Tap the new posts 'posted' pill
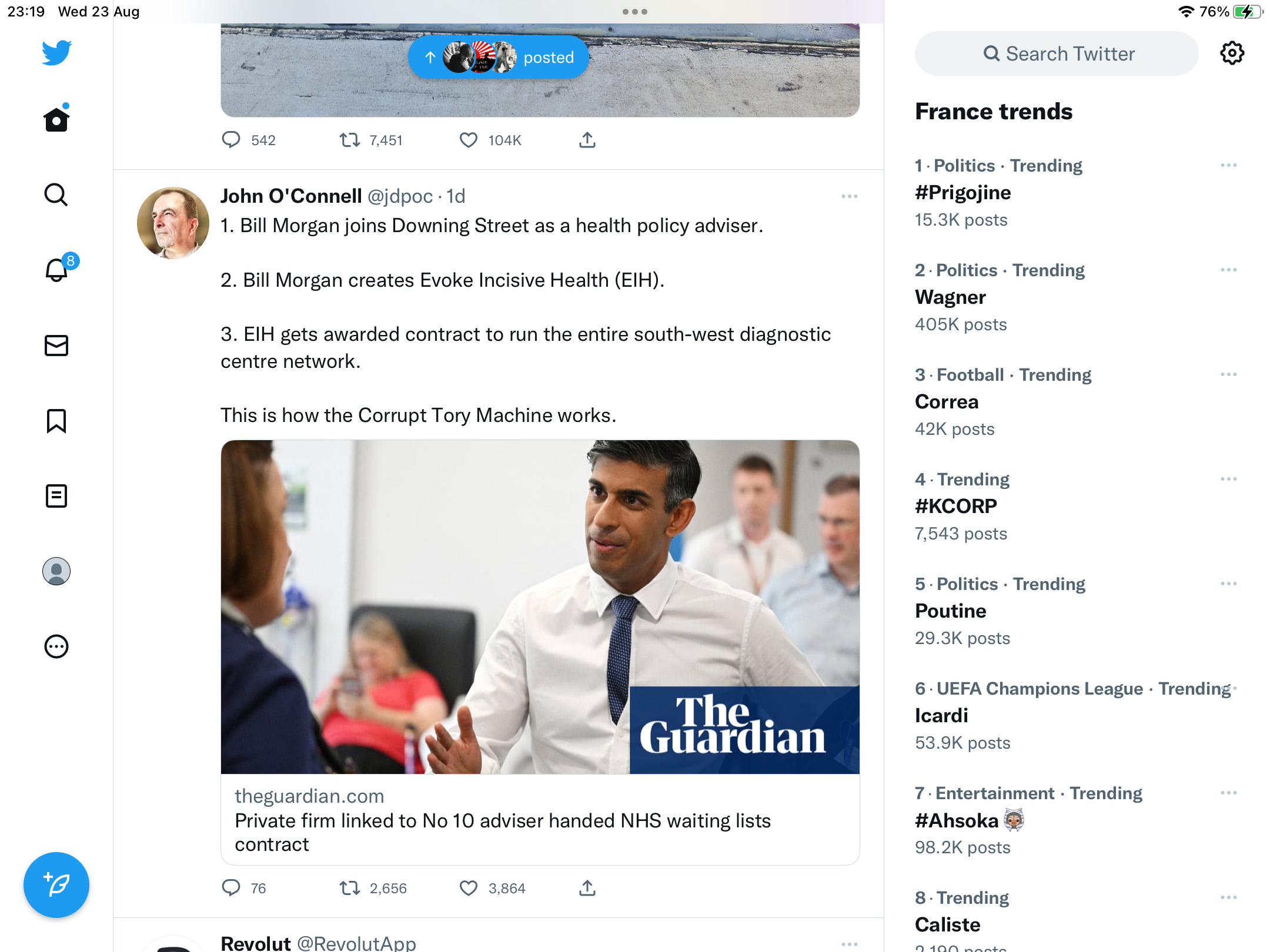This screenshot has height=952, width=1270. 499,58
